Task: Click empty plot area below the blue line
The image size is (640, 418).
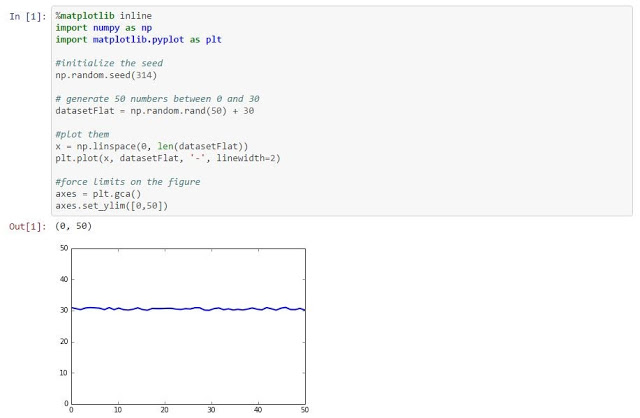Action: (x=187, y=360)
